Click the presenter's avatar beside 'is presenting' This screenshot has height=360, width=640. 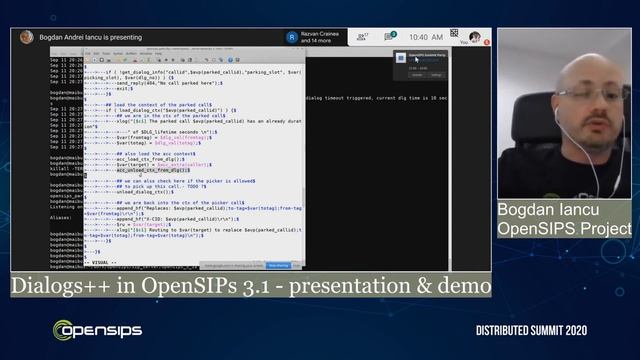pos(27,37)
